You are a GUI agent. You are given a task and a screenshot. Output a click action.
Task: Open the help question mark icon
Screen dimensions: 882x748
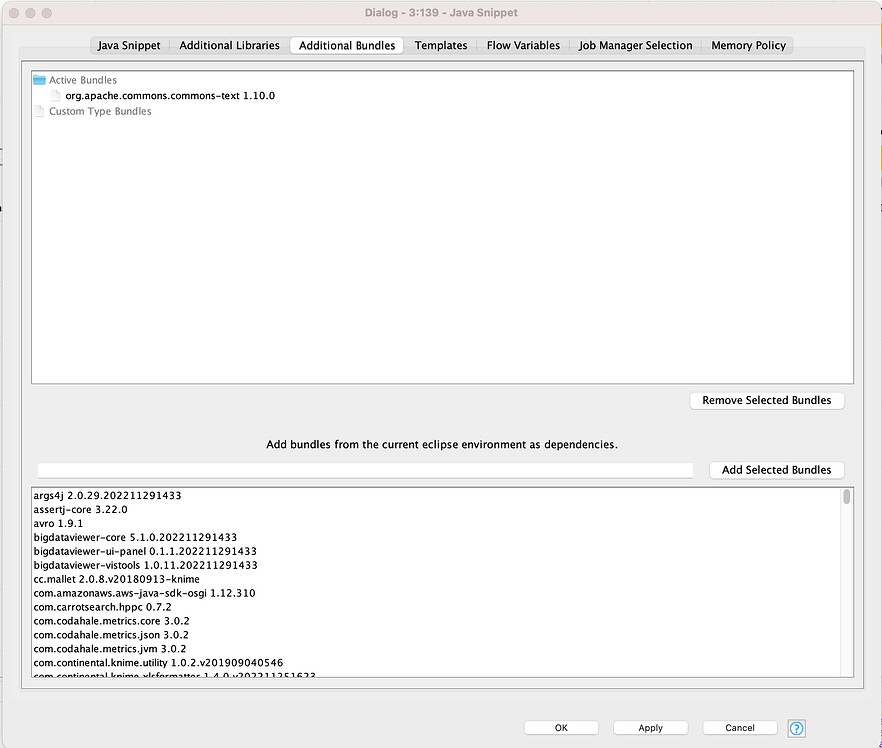pos(796,728)
